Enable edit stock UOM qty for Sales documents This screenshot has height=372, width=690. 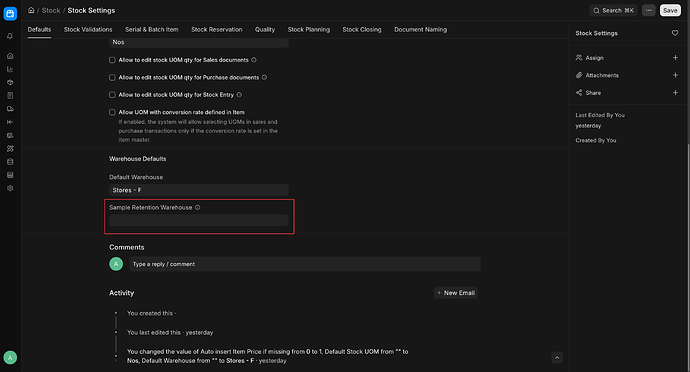112,60
